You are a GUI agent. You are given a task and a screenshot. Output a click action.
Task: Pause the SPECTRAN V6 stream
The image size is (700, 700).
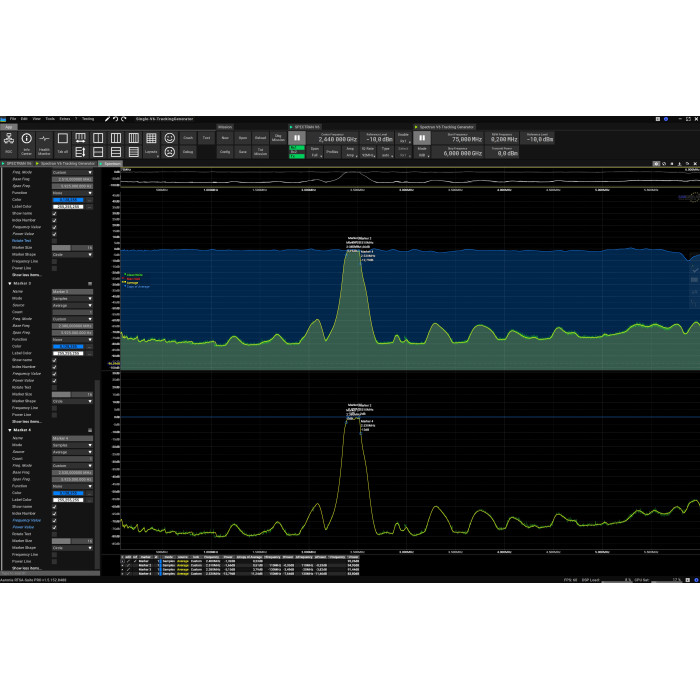296,140
